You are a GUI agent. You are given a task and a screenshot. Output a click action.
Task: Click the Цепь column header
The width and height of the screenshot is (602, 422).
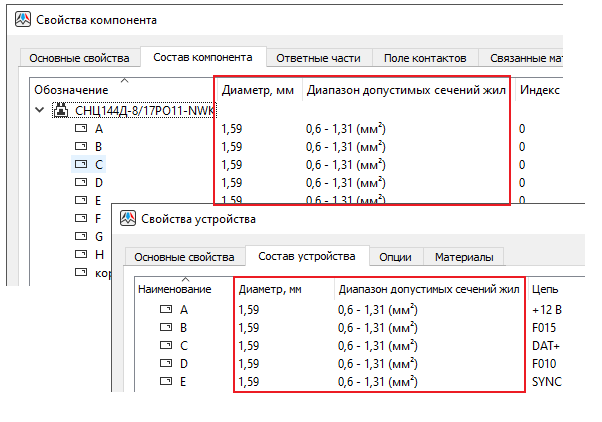(545, 290)
